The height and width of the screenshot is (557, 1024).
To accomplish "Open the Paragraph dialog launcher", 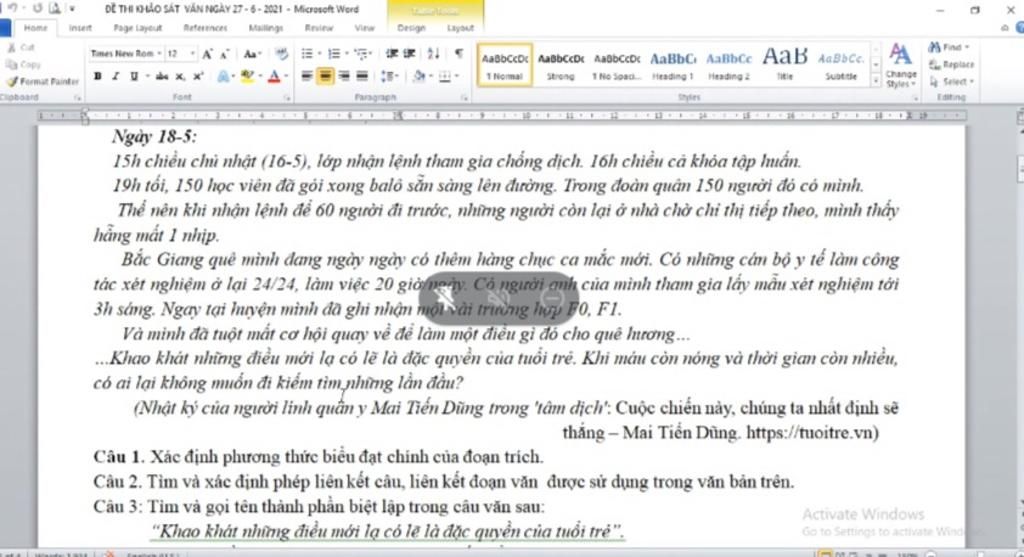I will [464, 98].
